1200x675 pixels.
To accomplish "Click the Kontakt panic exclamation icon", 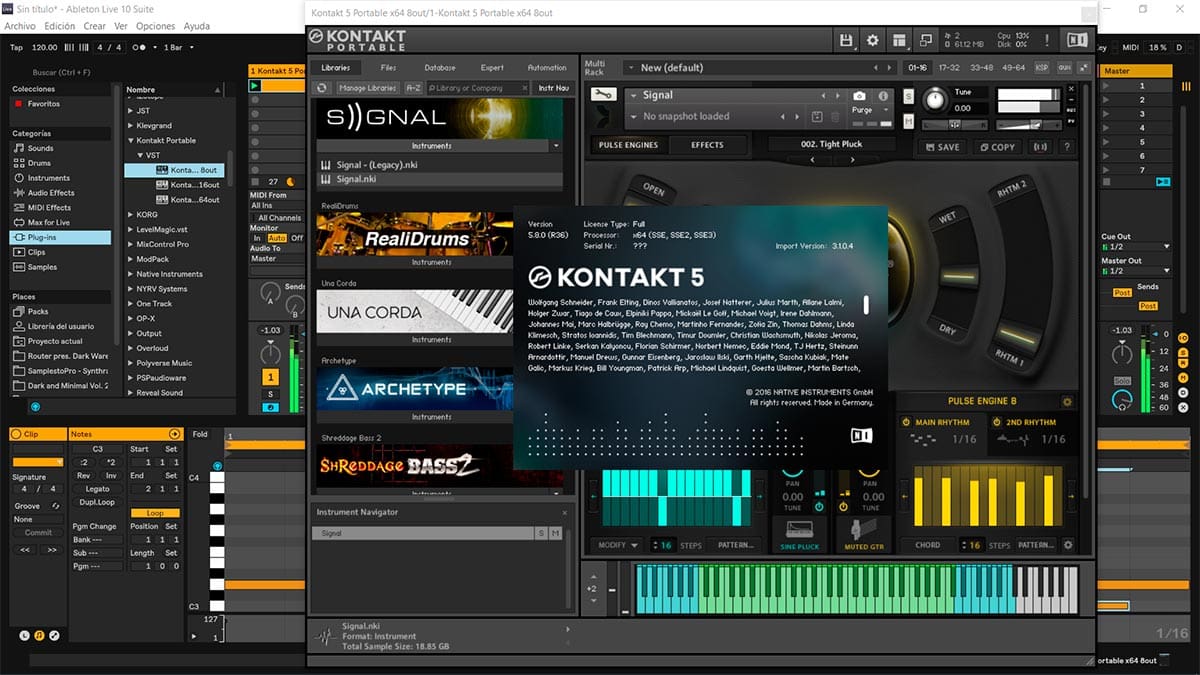I will click(x=1046, y=40).
